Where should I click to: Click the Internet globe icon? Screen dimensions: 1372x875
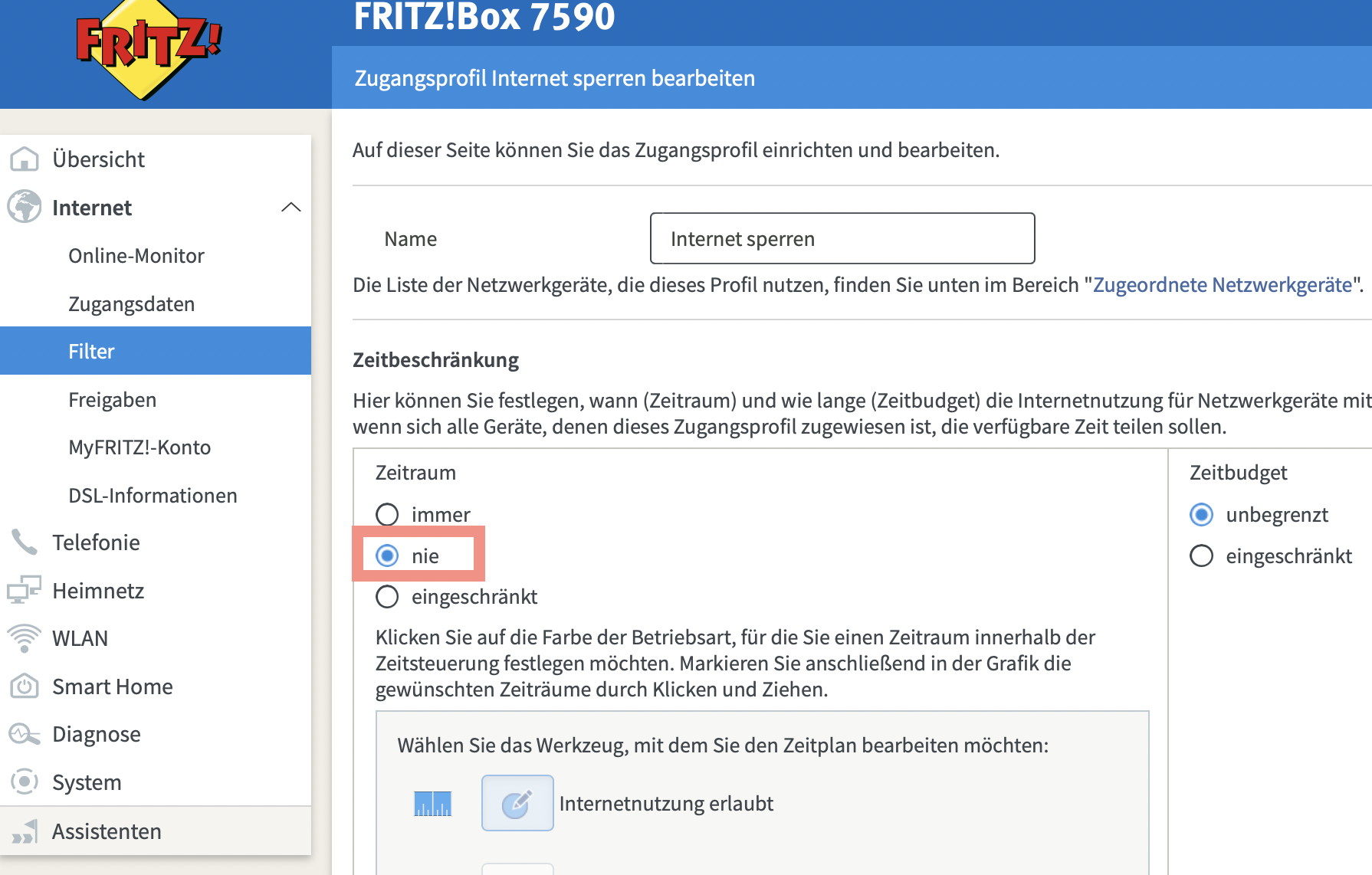(x=25, y=207)
